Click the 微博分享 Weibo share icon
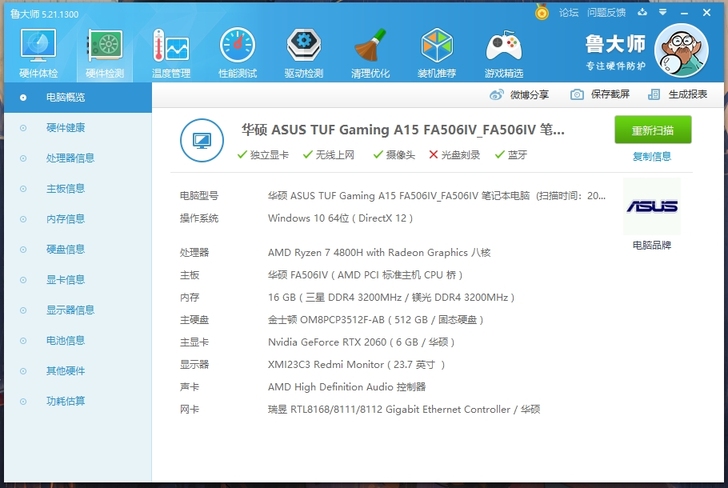The height and width of the screenshot is (488, 728). 497,94
